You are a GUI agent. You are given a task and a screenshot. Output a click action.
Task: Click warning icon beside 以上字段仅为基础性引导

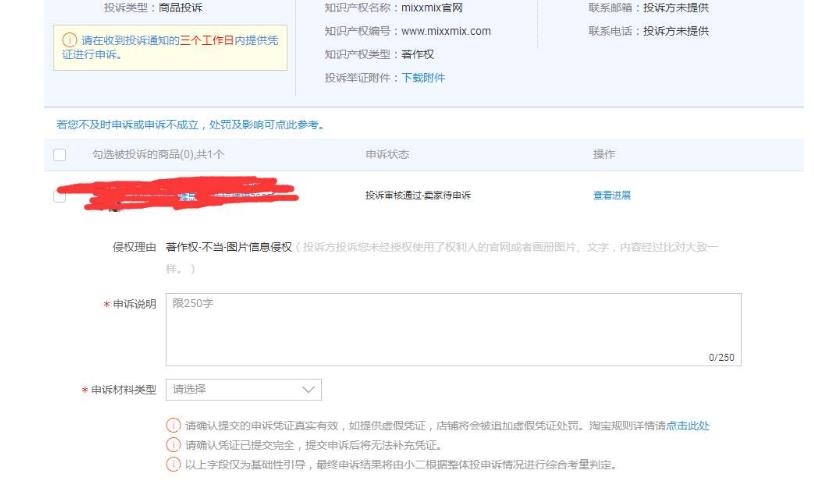(174, 465)
